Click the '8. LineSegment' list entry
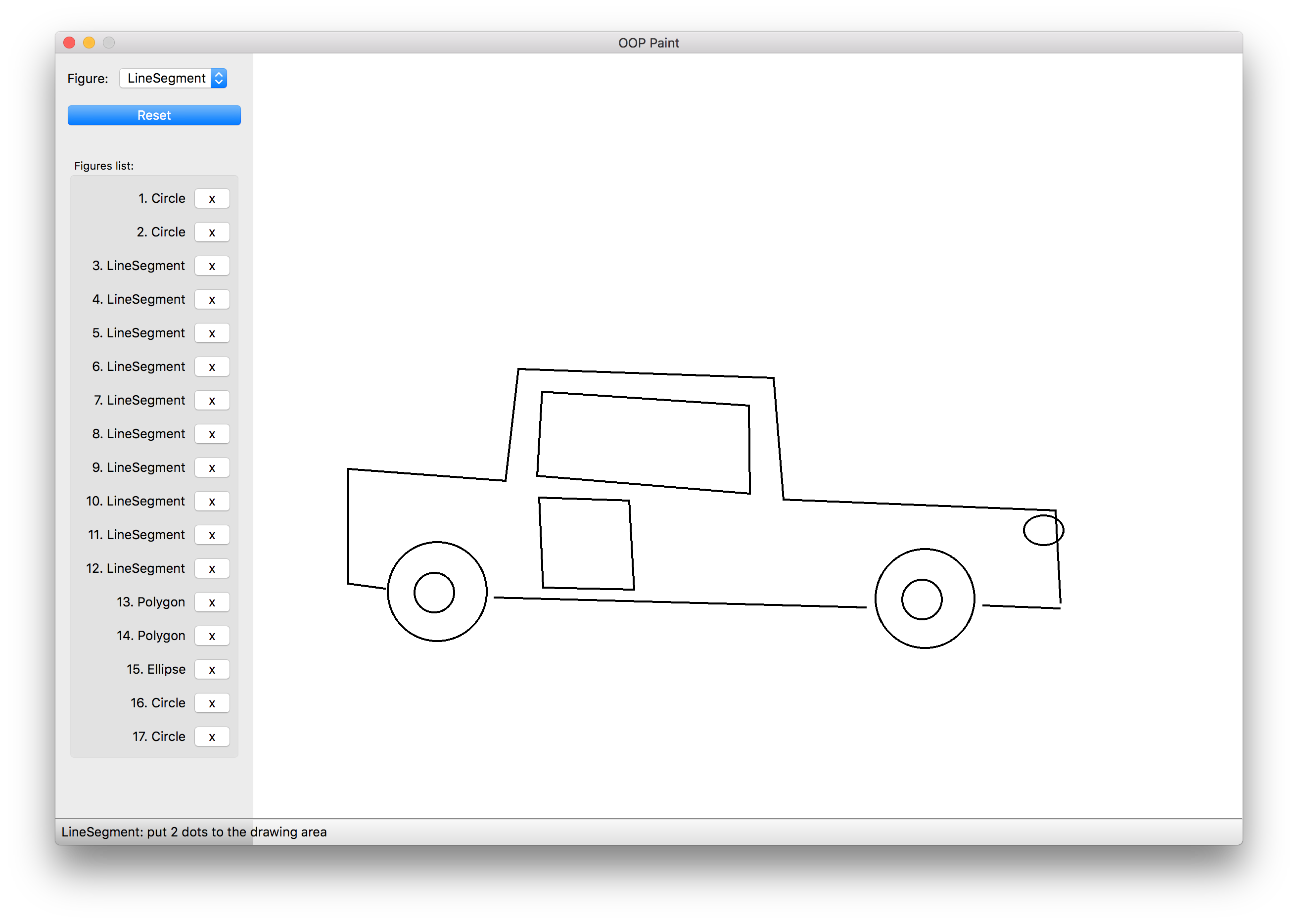 pyautogui.click(x=139, y=433)
